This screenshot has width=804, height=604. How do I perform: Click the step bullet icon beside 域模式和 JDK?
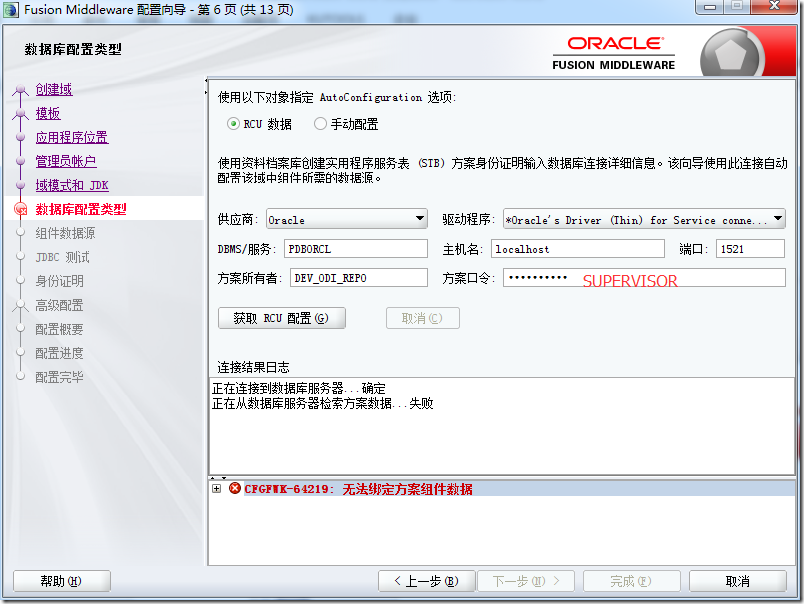[21, 185]
